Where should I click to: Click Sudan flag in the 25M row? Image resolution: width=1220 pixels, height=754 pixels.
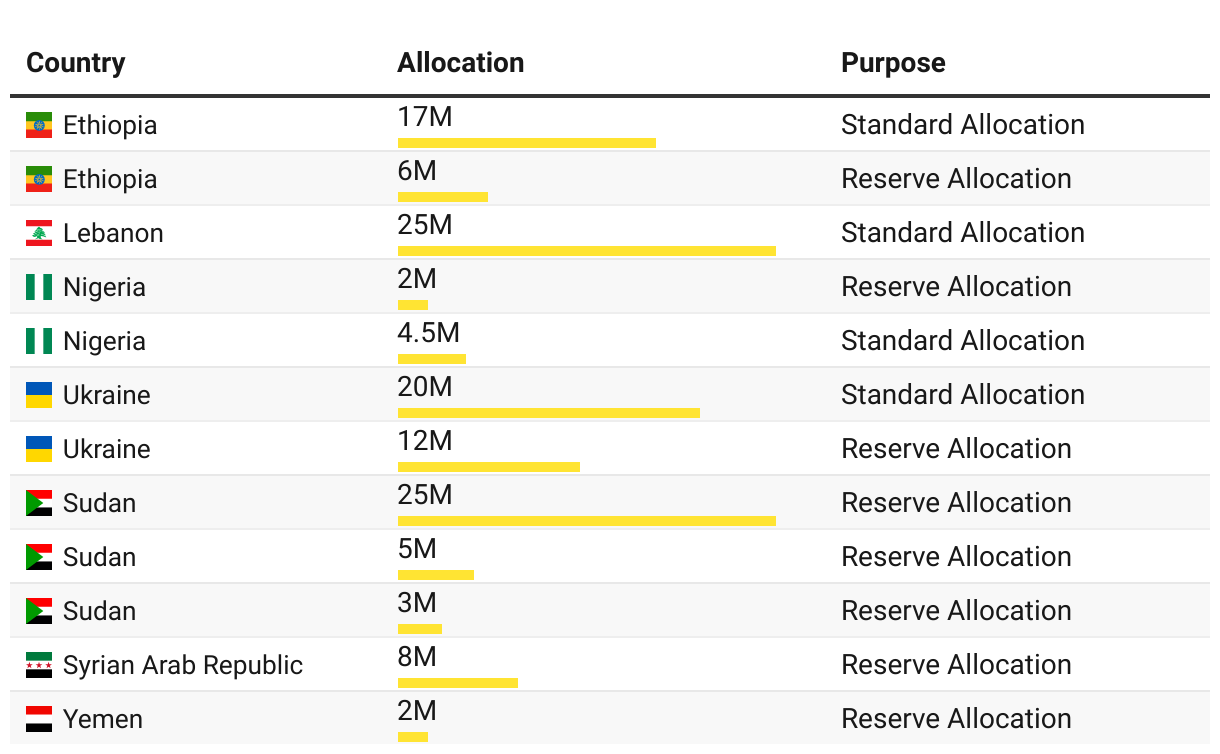tap(39, 503)
